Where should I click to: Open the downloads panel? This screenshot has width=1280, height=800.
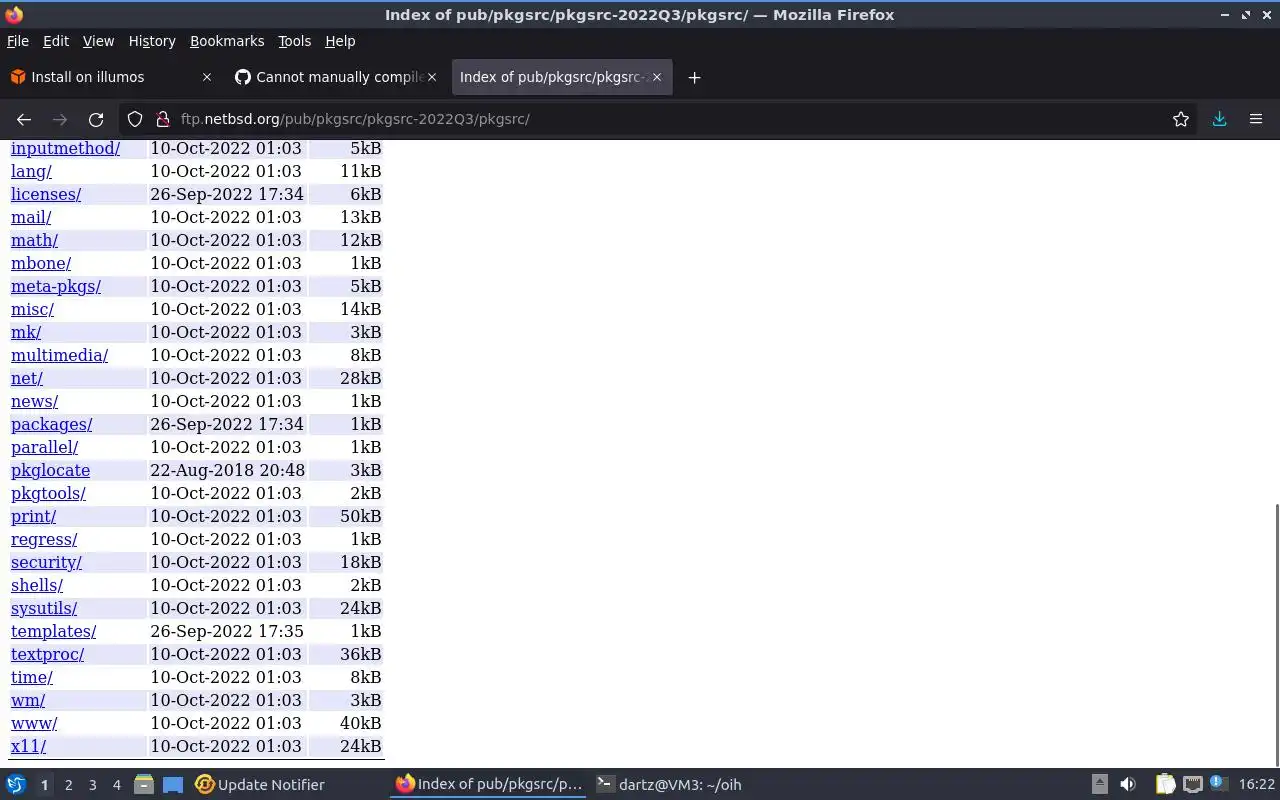[1219, 119]
